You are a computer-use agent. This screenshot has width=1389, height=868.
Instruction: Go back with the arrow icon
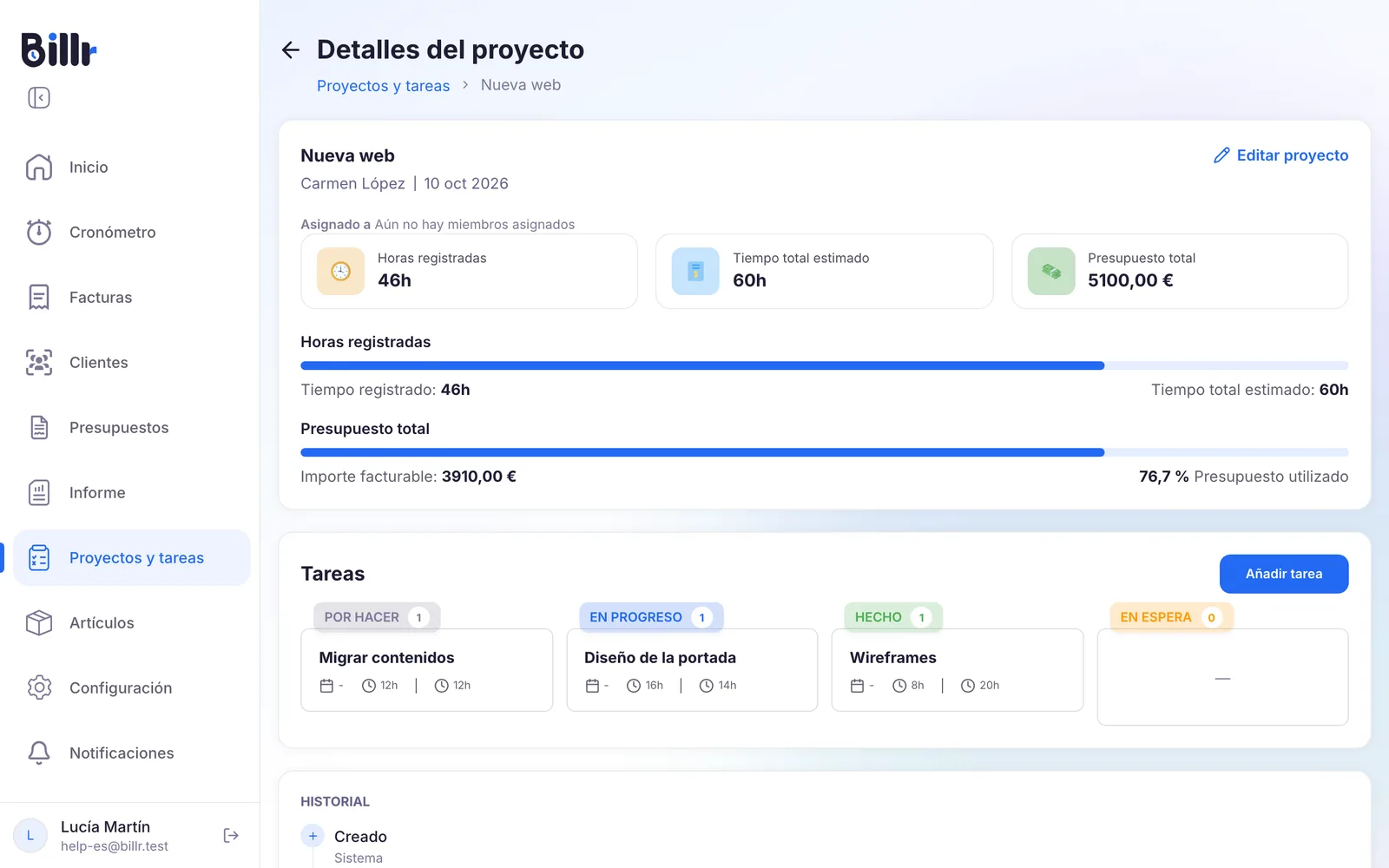[291, 50]
